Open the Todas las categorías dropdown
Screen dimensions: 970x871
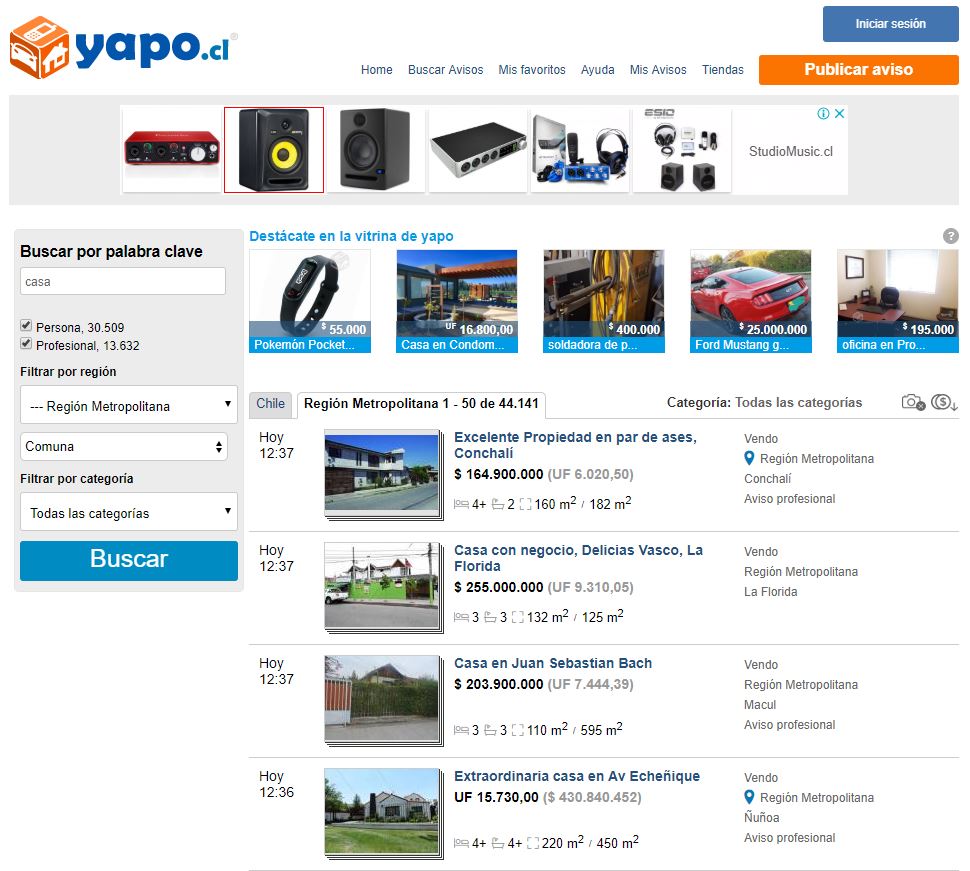tap(129, 512)
